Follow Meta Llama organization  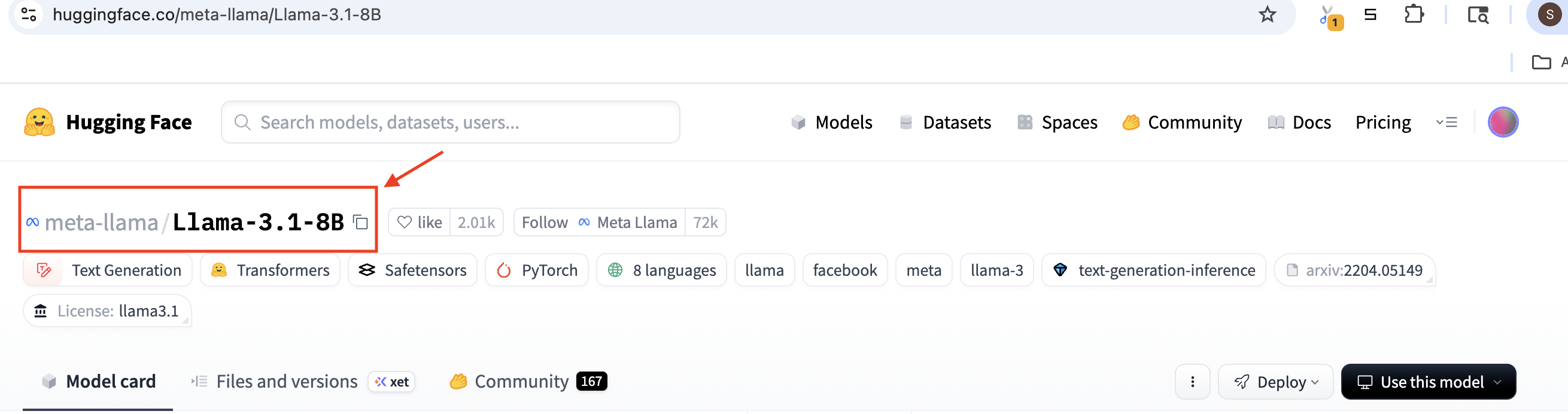tap(600, 222)
